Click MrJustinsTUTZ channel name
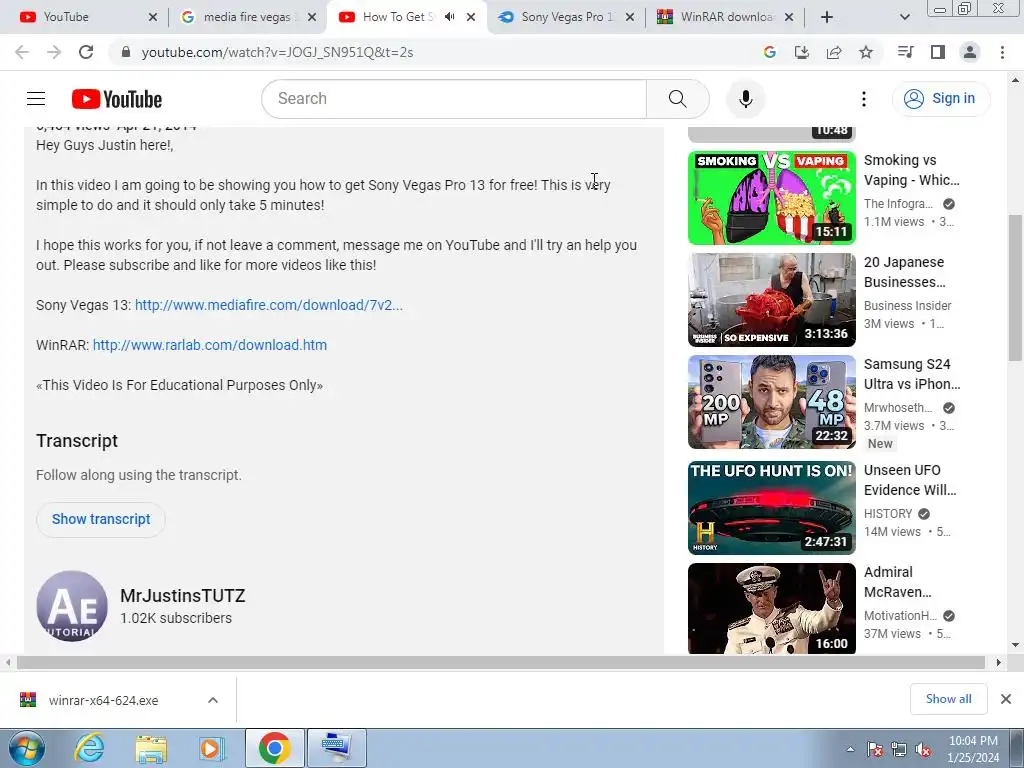 point(183,596)
